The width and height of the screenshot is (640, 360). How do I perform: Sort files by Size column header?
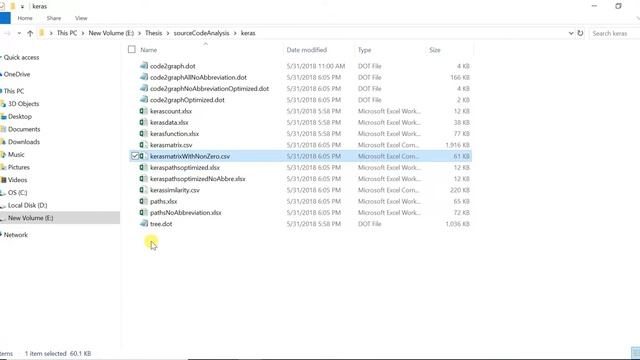(435, 50)
